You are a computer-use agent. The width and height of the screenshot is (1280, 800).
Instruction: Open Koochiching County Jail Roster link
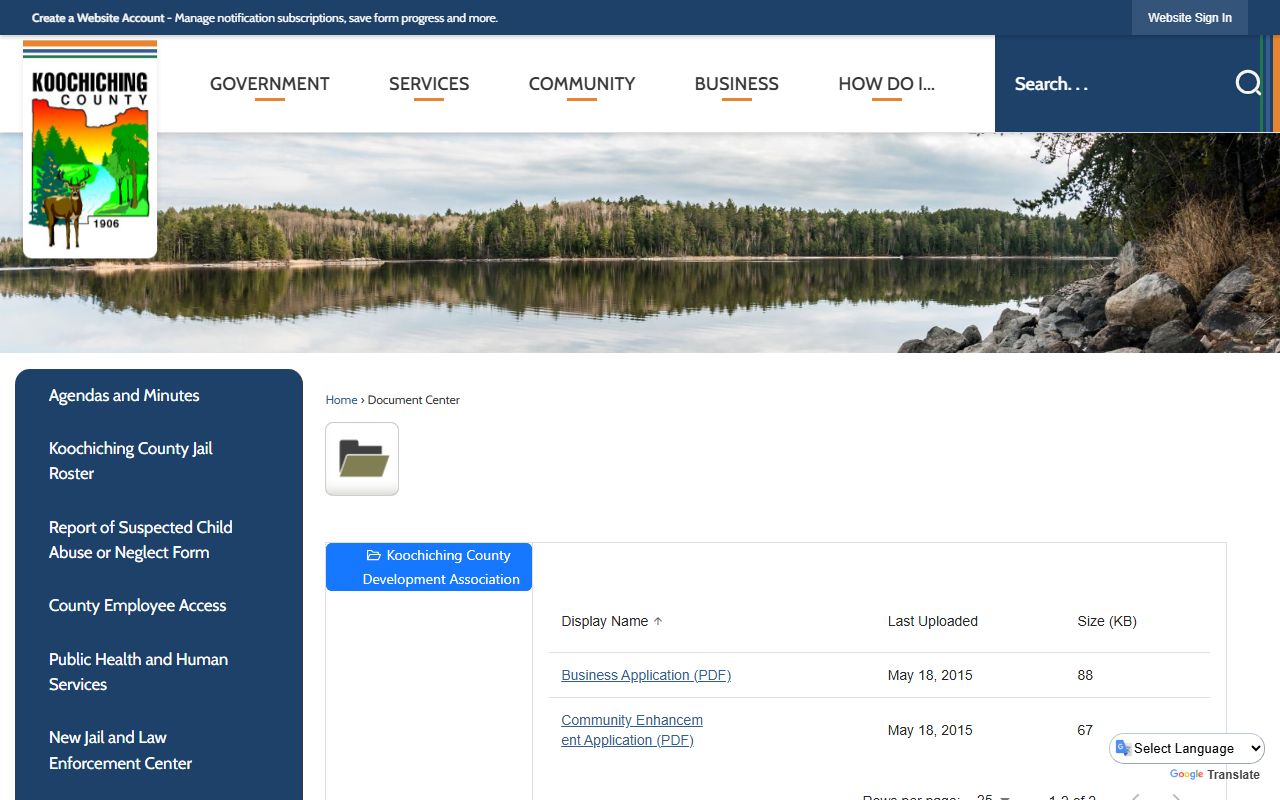[131, 461]
